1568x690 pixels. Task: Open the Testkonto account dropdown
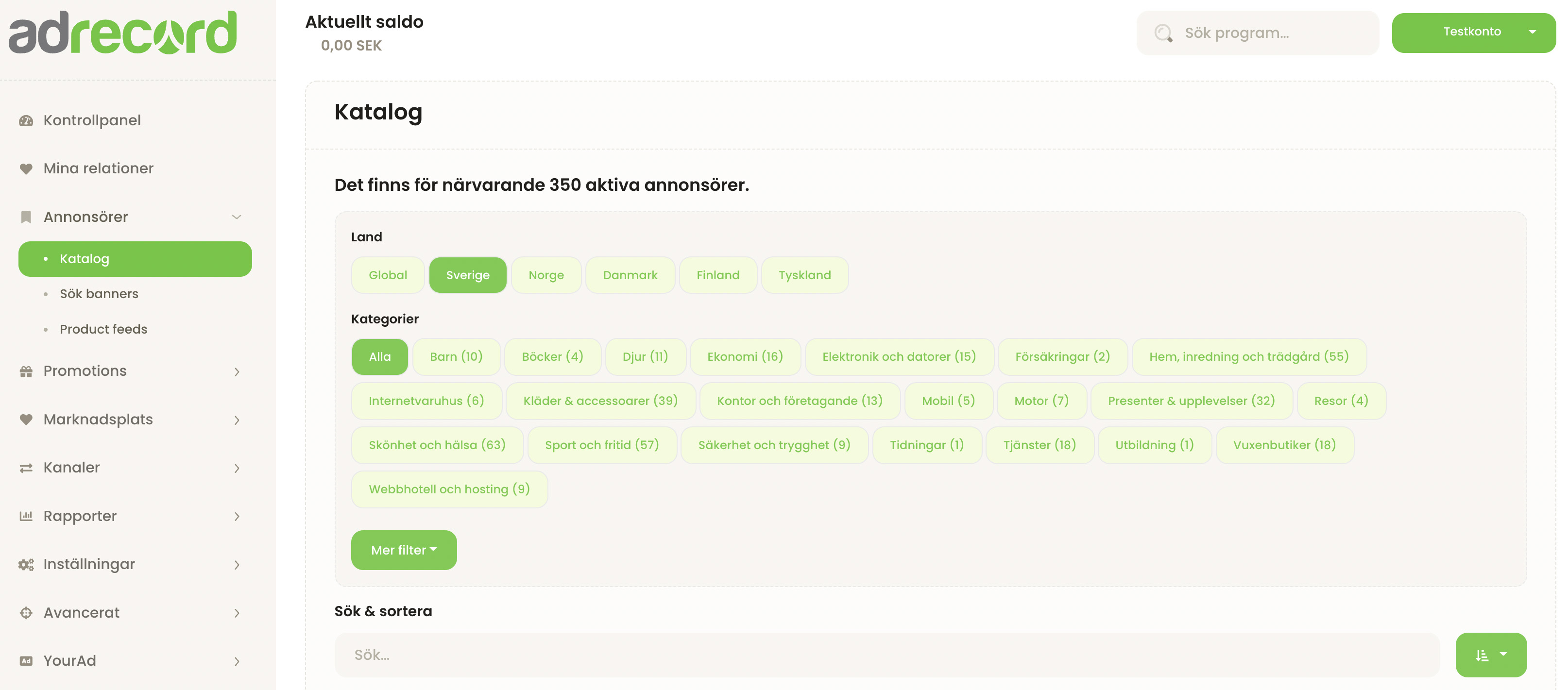coord(1473,32)
